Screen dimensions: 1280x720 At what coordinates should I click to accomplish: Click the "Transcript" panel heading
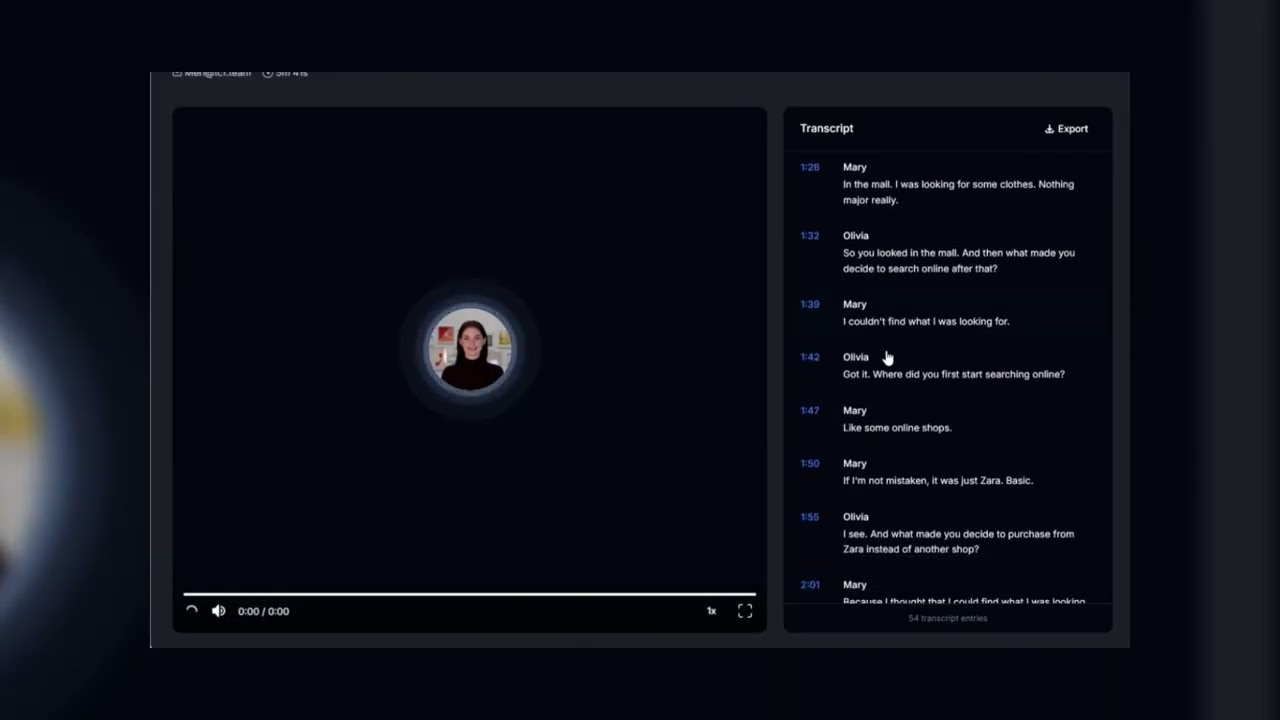[827, 128]
